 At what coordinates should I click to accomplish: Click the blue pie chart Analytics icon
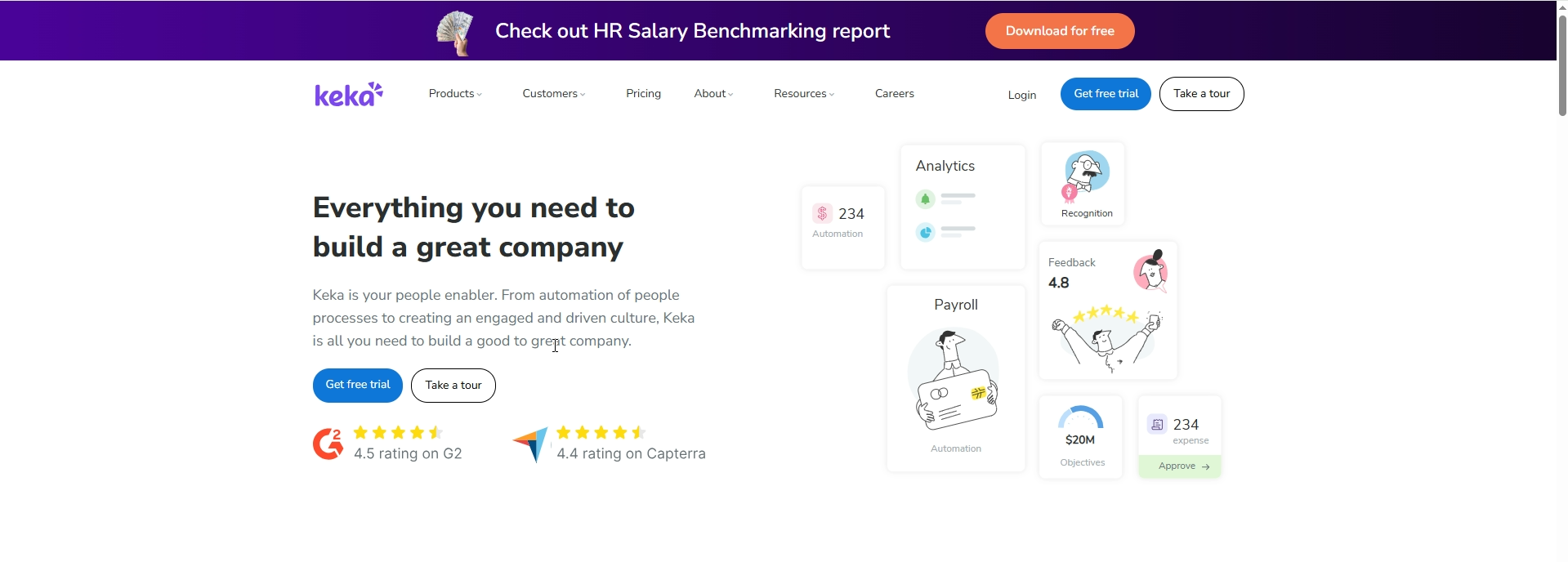tap(925, 233)
